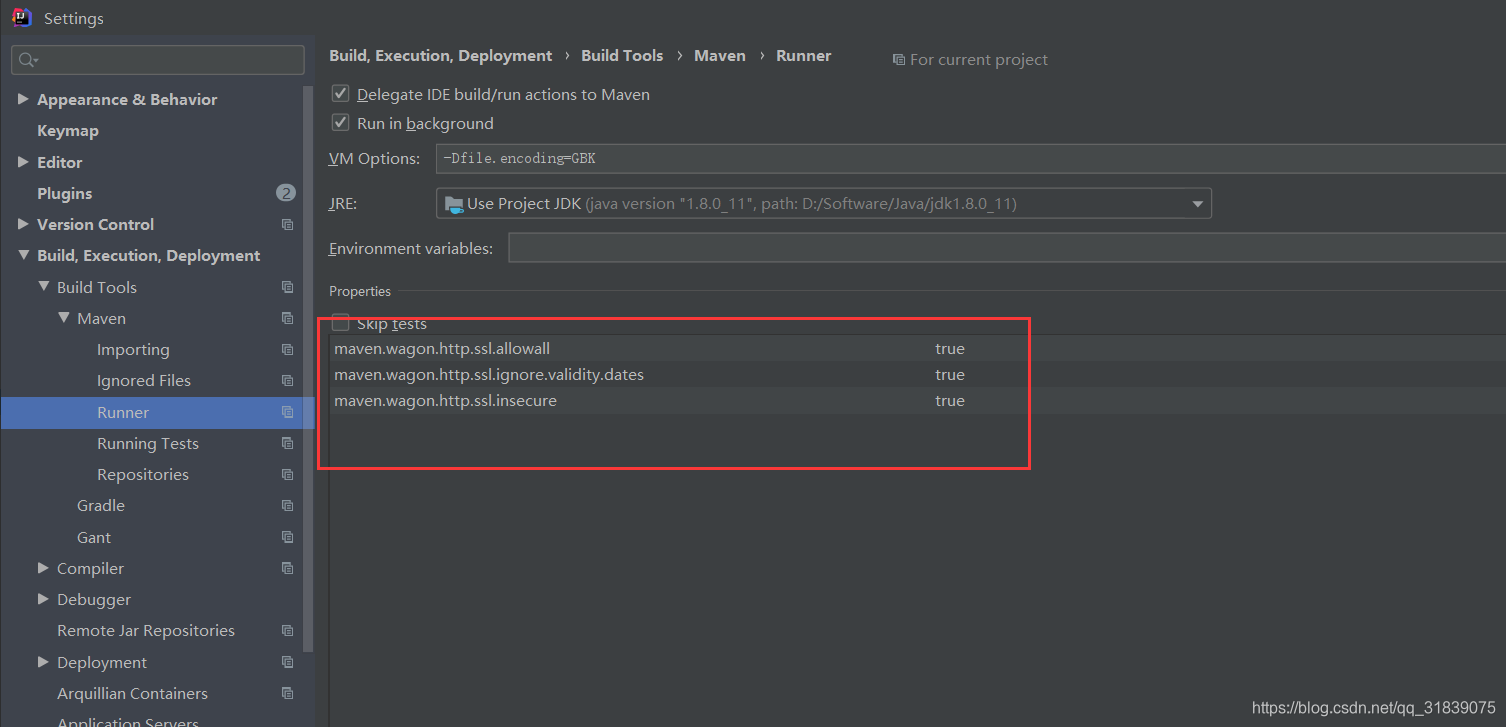This screenshot has width=1506, height=727.
Task: Select Ignored Files under Maven
Action: (x=144, y=381)
